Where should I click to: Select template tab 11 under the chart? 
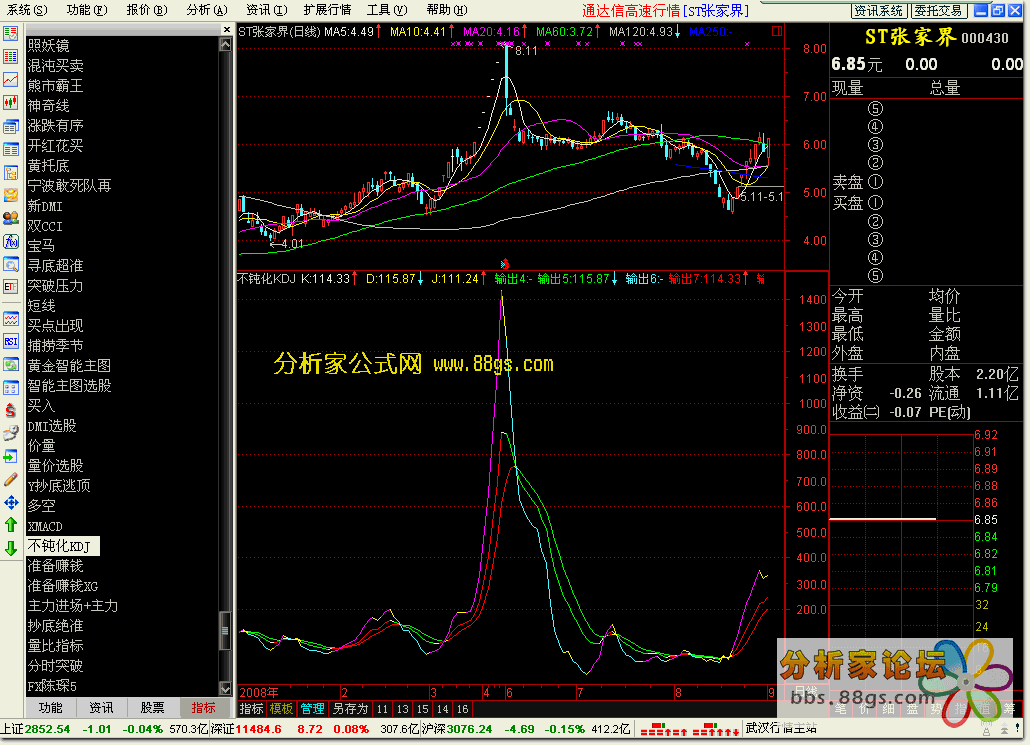coord(382,709)
